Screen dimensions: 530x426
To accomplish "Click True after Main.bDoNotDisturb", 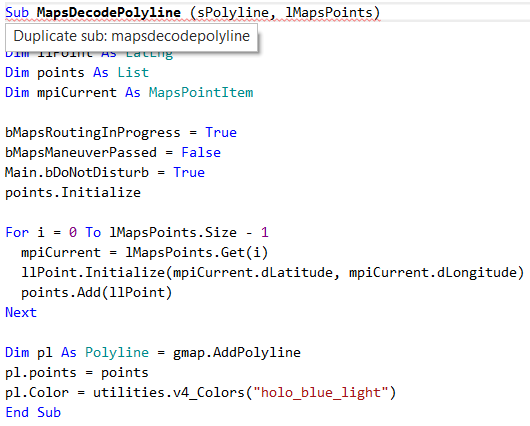I will tap(189, 172).
